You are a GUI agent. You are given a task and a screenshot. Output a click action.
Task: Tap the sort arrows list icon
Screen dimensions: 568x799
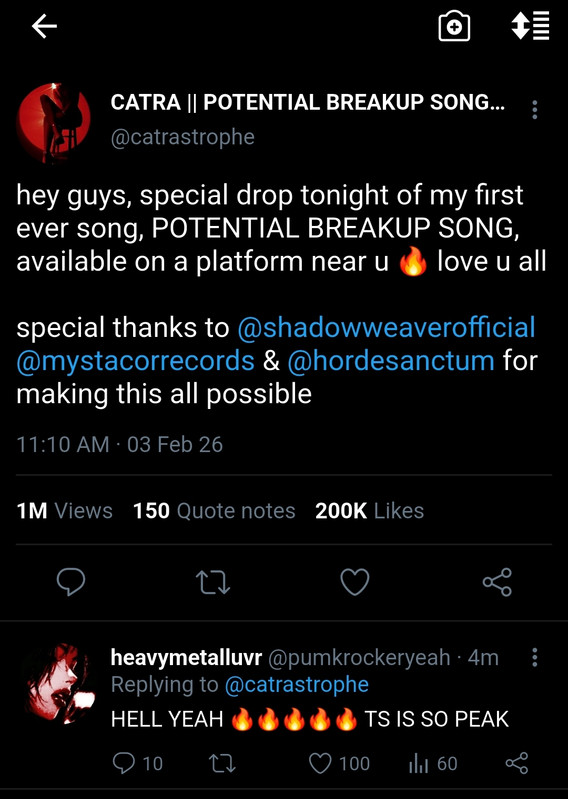(x=530, y=26)
